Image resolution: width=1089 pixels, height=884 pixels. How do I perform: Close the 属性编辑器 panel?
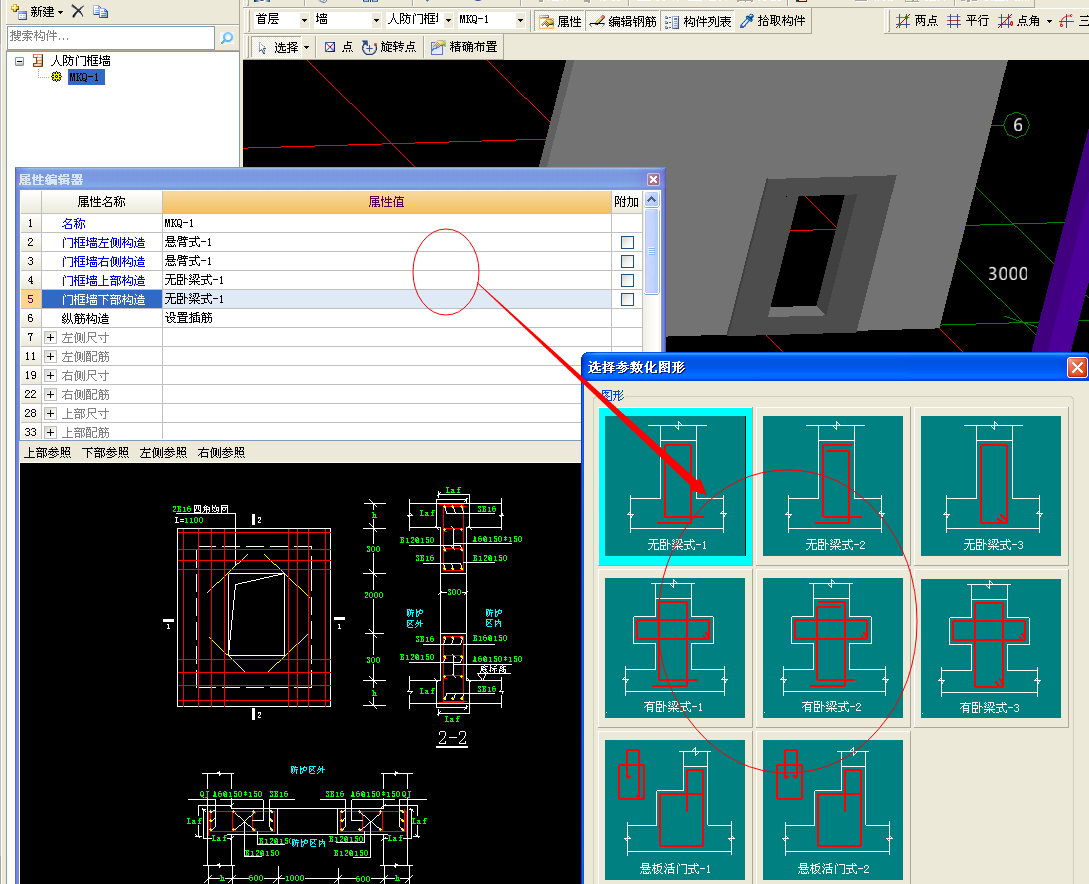(x=653, y=179)
